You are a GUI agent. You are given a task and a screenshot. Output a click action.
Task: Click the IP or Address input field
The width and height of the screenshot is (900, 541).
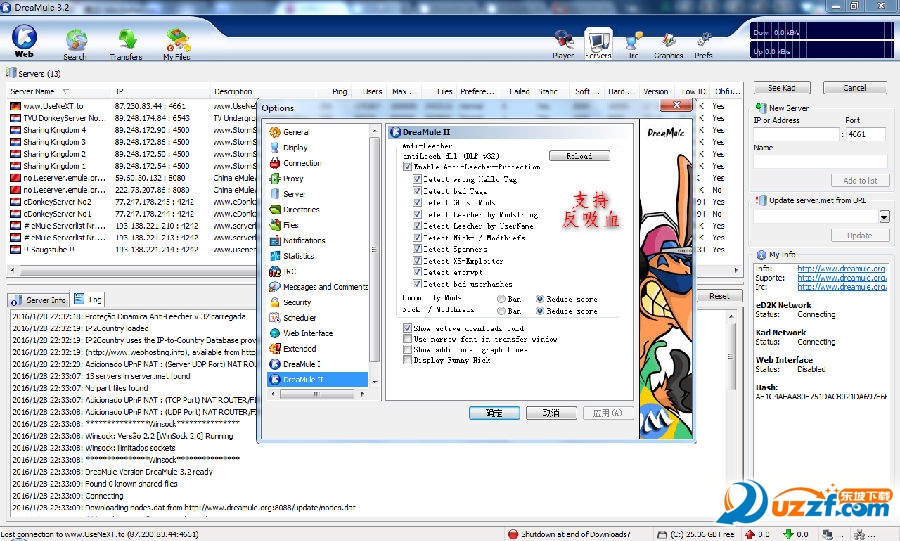796,134
